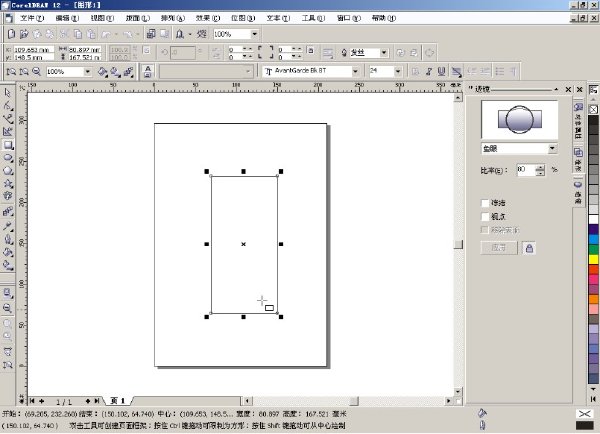The width and height of the screenshot is (600, 434).
Task: Toggle the grayed 移除表面 checkbox
Action: pos(485,230)
